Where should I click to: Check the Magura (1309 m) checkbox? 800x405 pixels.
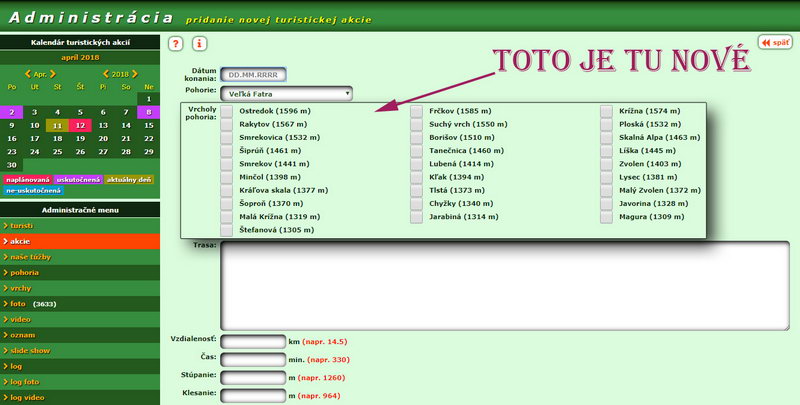(606, 217)
